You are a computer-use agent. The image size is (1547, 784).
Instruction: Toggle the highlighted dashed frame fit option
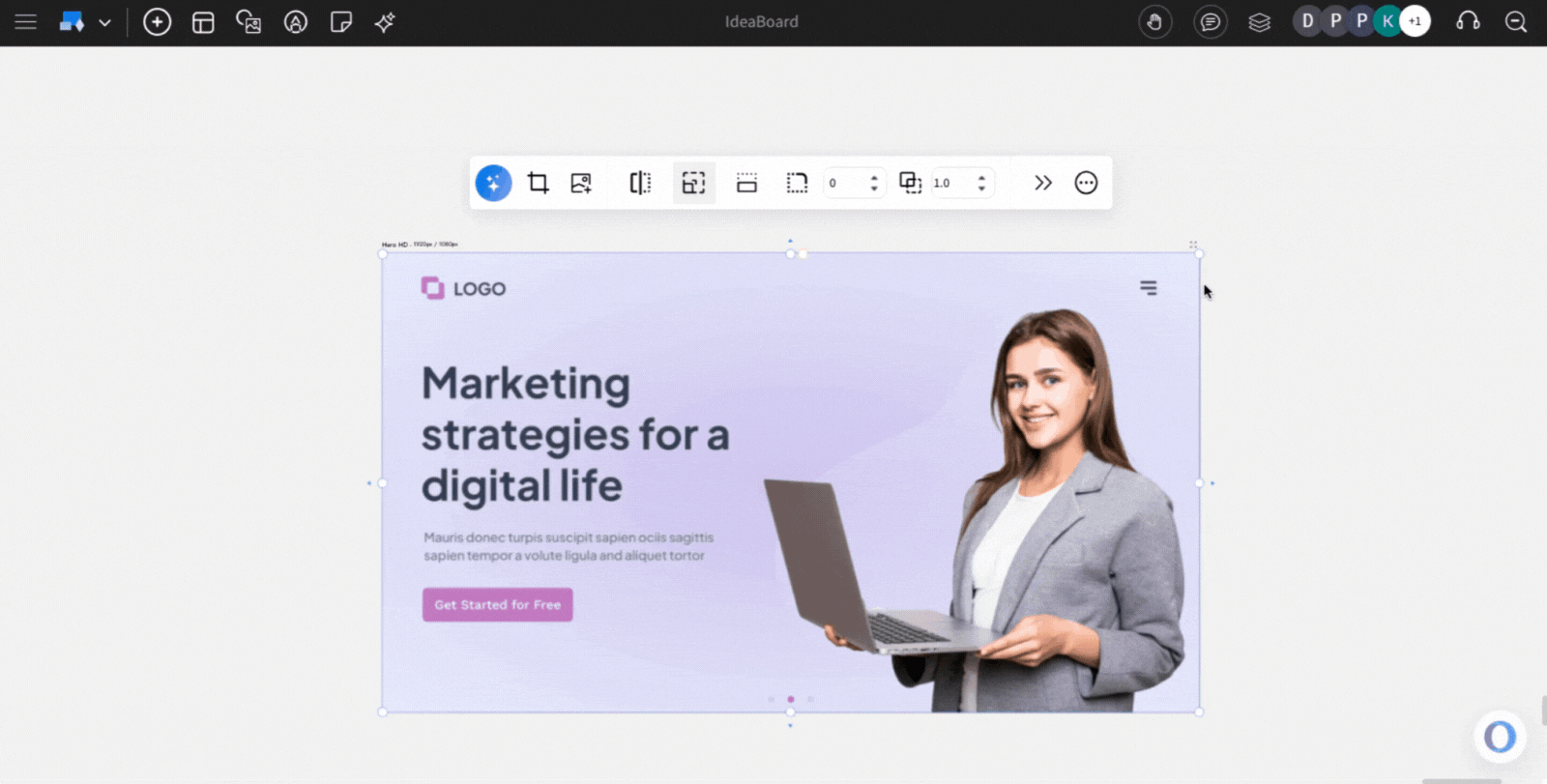pyautogui.click(x=693, y=183)
